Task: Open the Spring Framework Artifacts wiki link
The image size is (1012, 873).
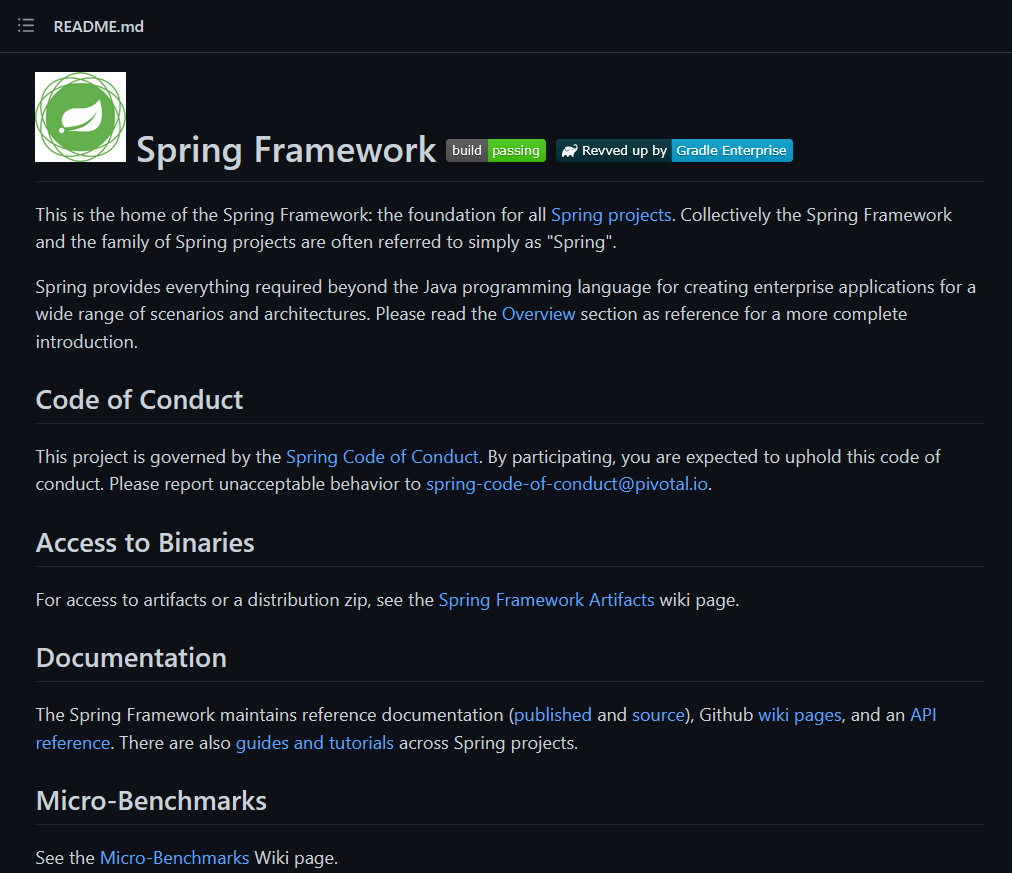Action: [546, 600]
